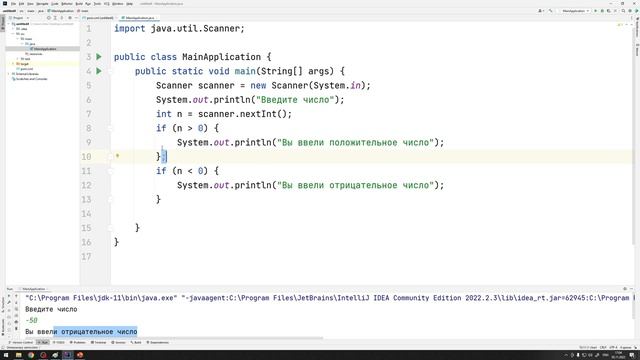Image resolution: width=640 pixels, height=360 pixels.
Task: Select pom.xml in project tree
Action: tap(24, 69)
